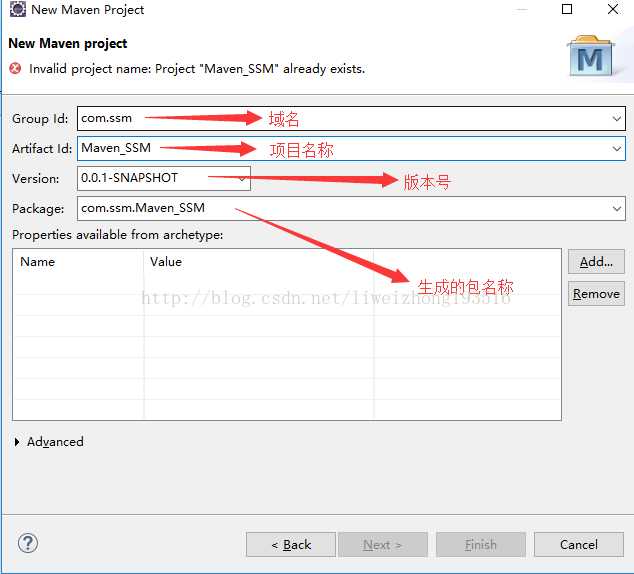Image resolution: width=634 pixels, height=574 pixels.
Task: Maximize the New Maven Project window
Action: pyautogui.click(x=567, y=8)
